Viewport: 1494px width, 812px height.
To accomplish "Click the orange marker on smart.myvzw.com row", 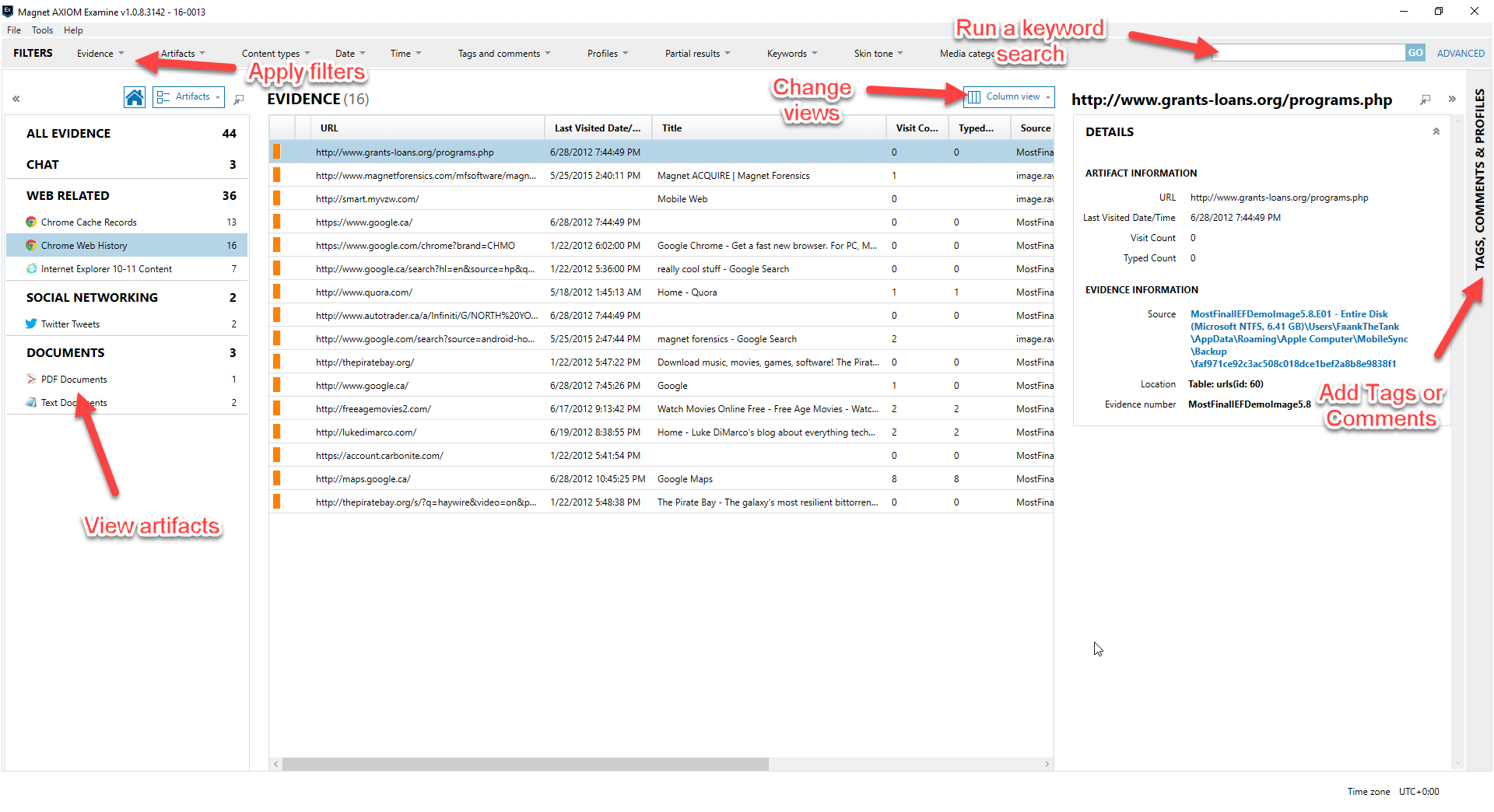I will 276,198.
